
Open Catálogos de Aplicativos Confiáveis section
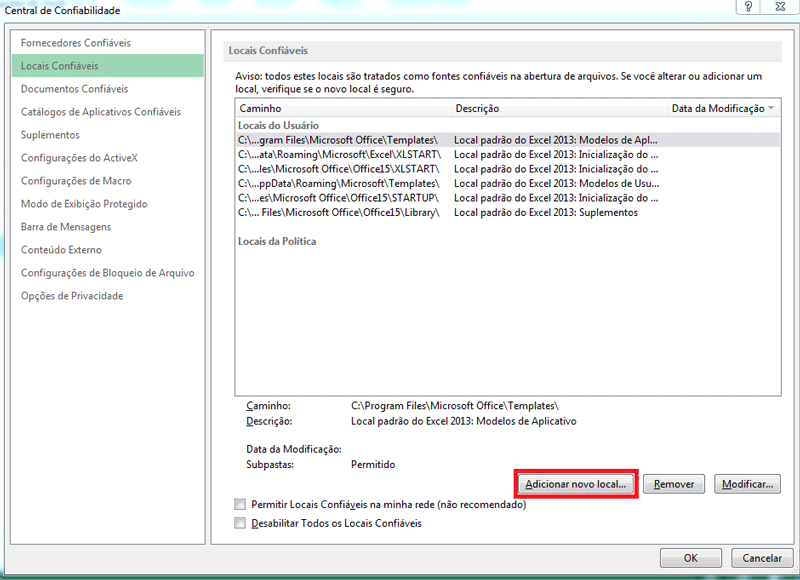point(110,111)
